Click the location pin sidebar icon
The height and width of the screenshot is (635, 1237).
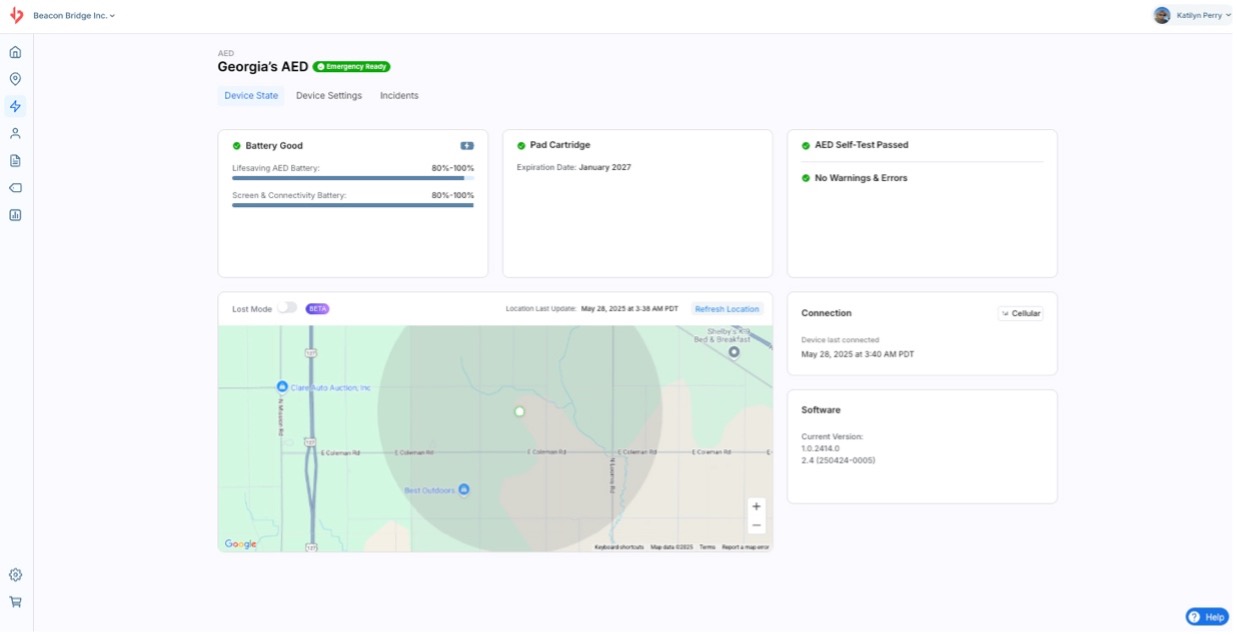click(x=15, y=79)
